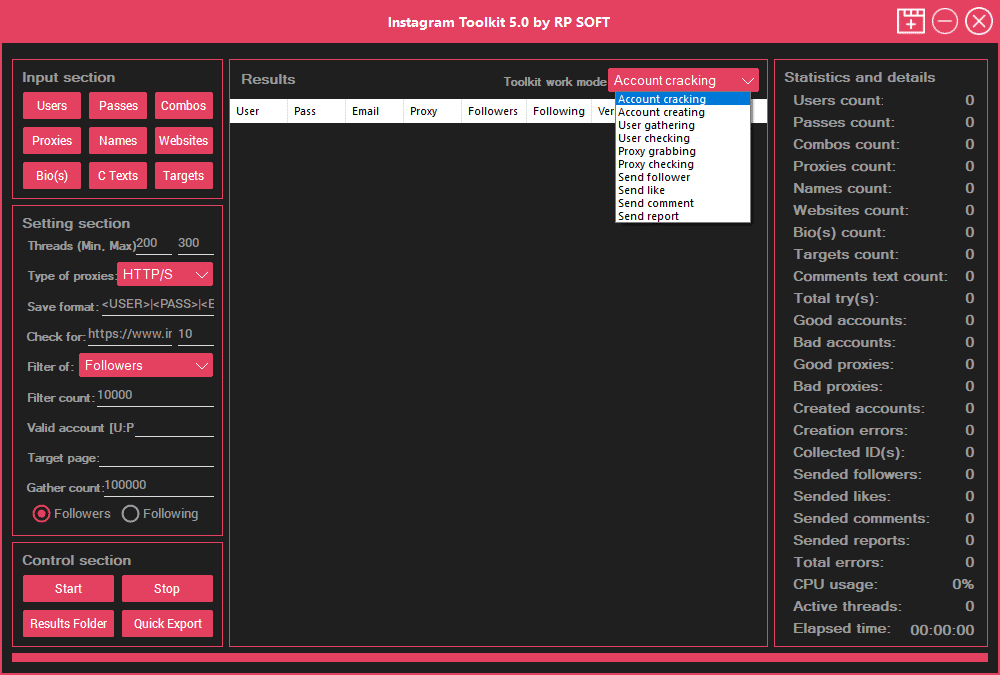Click Quick Export

167,623
